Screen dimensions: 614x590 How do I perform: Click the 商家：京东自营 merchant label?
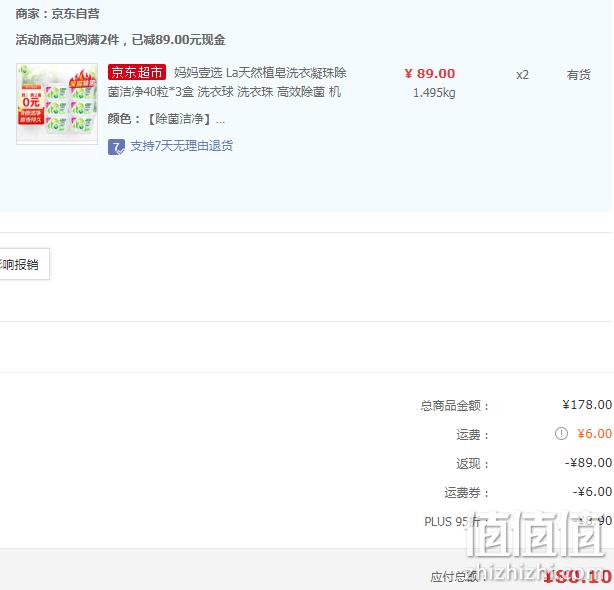[x=58, y=14]
